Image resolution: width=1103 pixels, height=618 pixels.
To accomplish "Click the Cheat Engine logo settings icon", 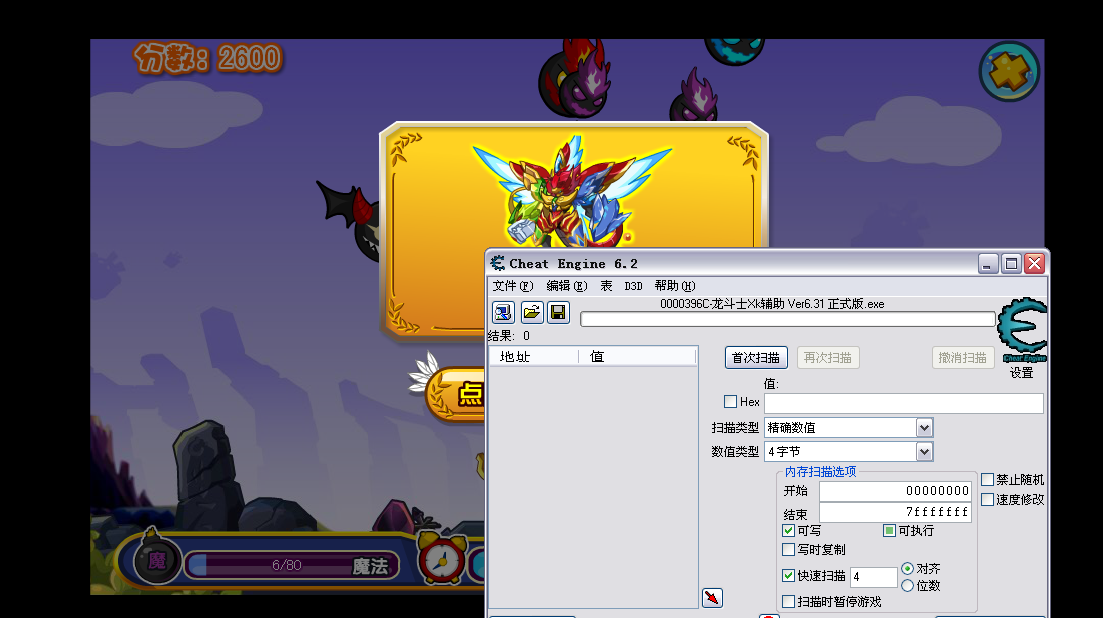I will [x=1022, y=330].
